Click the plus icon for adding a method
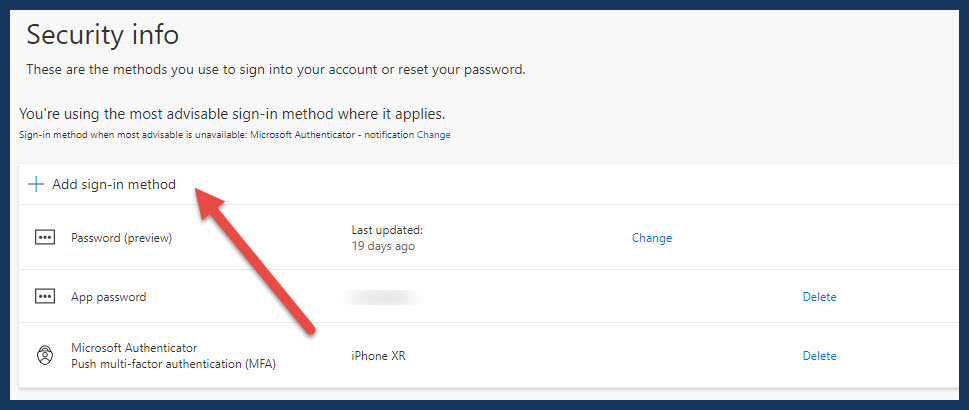 pos(36,184)
